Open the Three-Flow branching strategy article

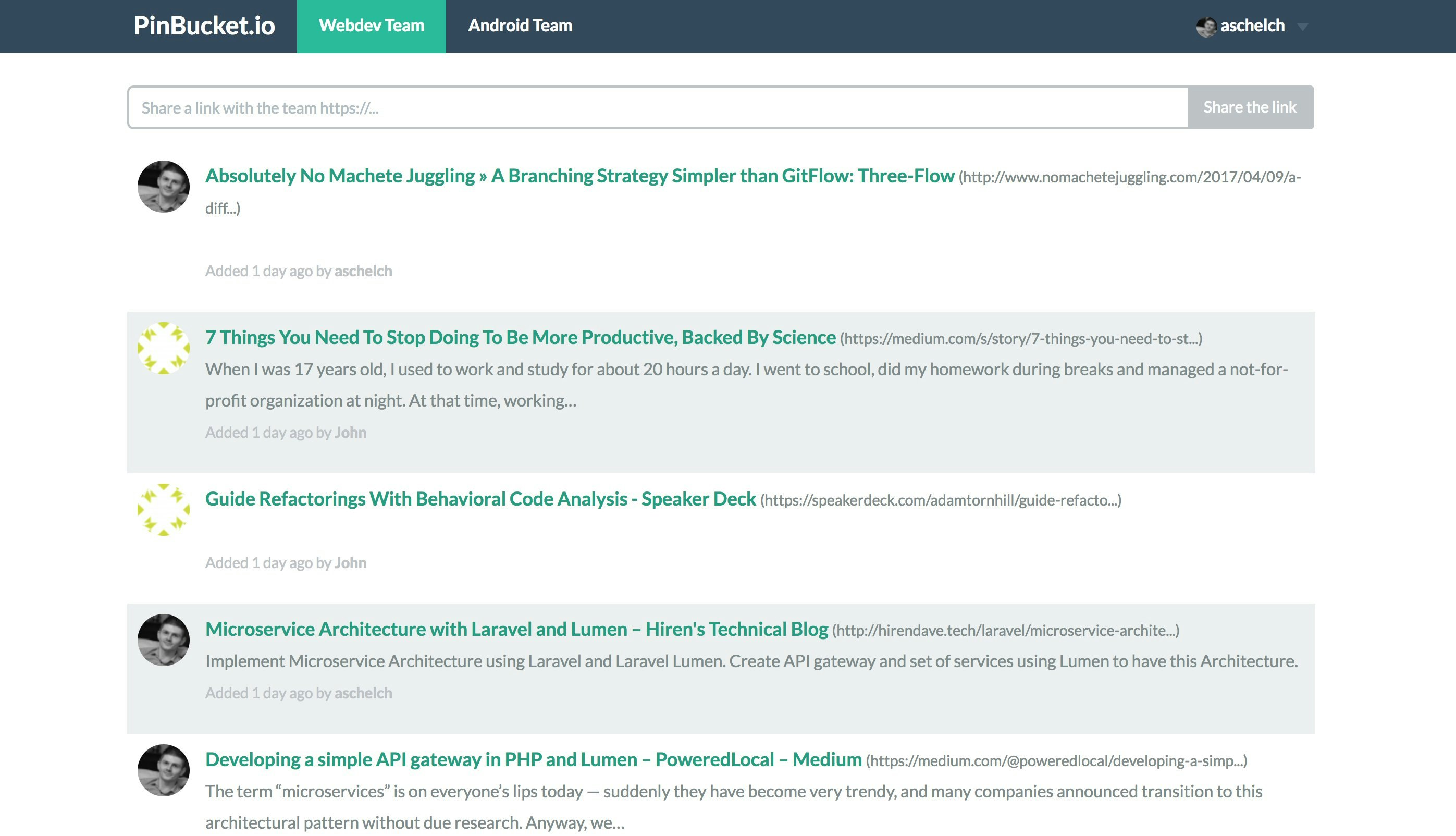click(579, 176)
